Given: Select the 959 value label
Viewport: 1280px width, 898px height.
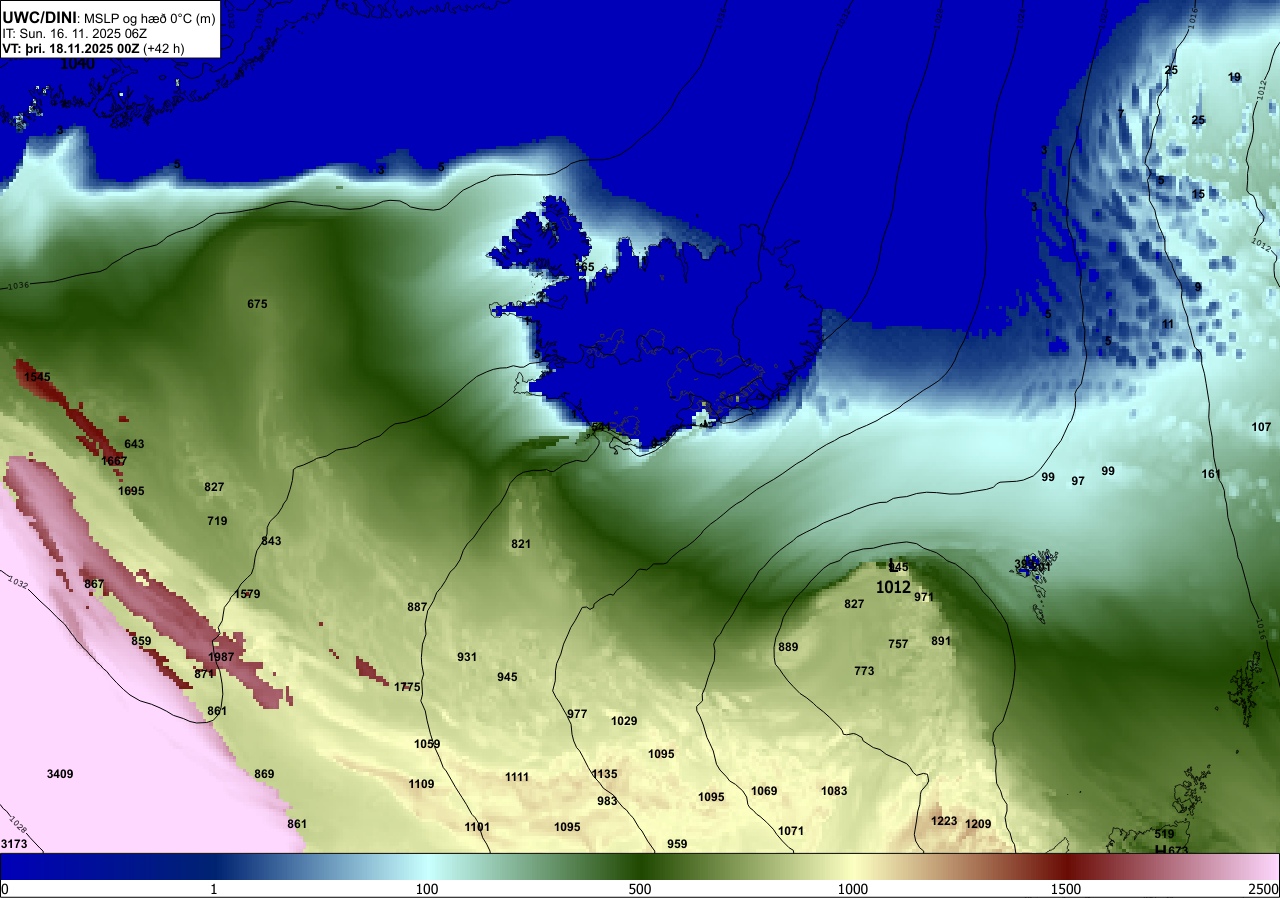Looking at the screenshot, I should 677,844.
